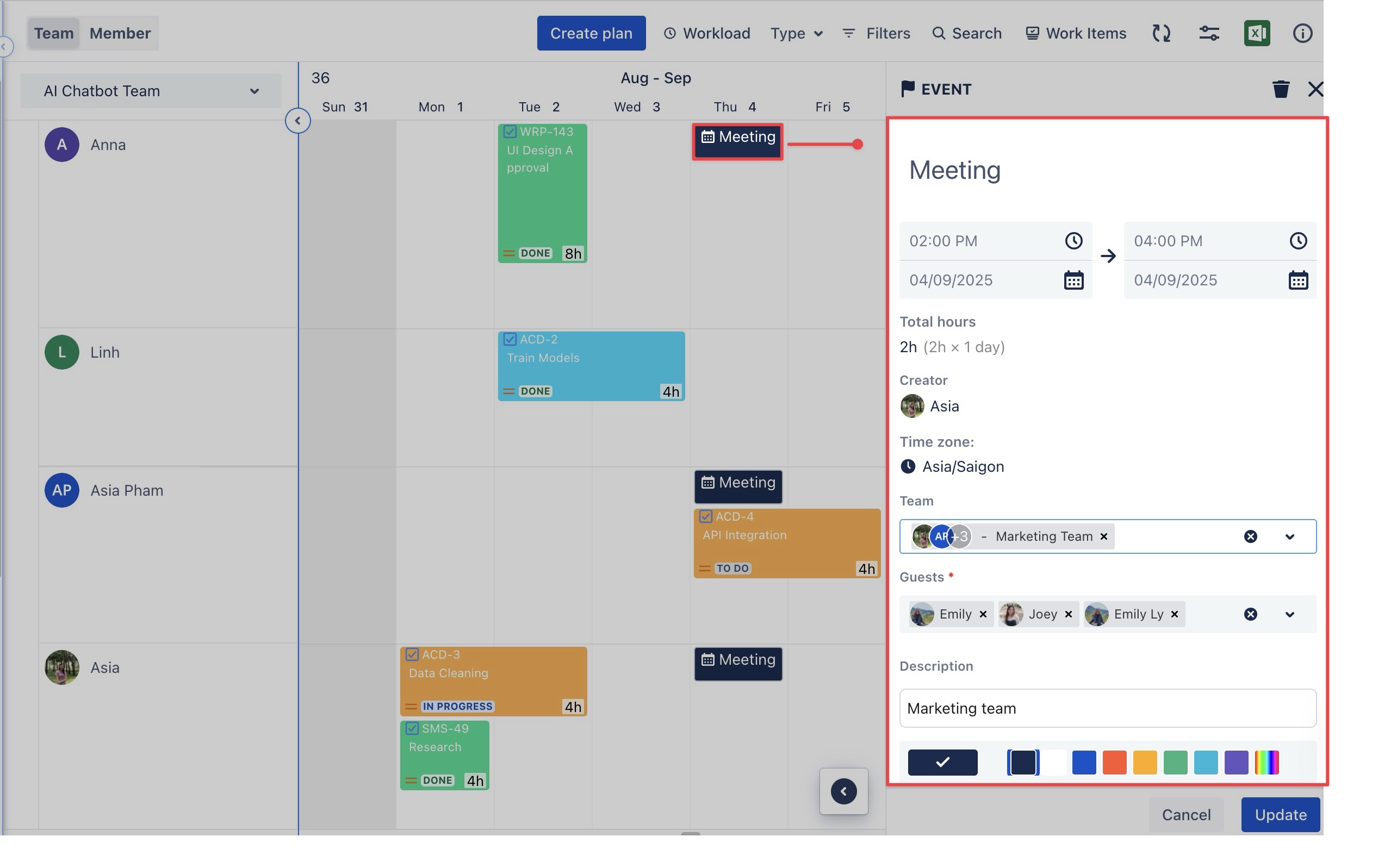Delete event with trash icon

pyautogui.click(x=1281, y=89)
